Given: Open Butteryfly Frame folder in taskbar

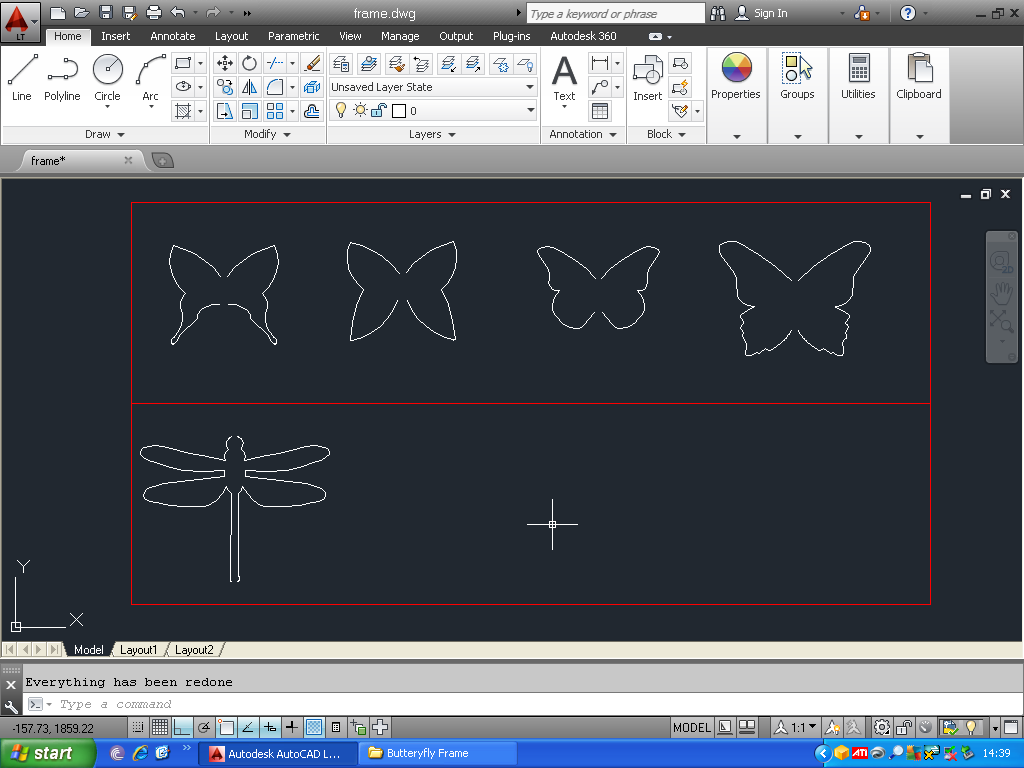Looking at the screenshot, I should (438, 753).
